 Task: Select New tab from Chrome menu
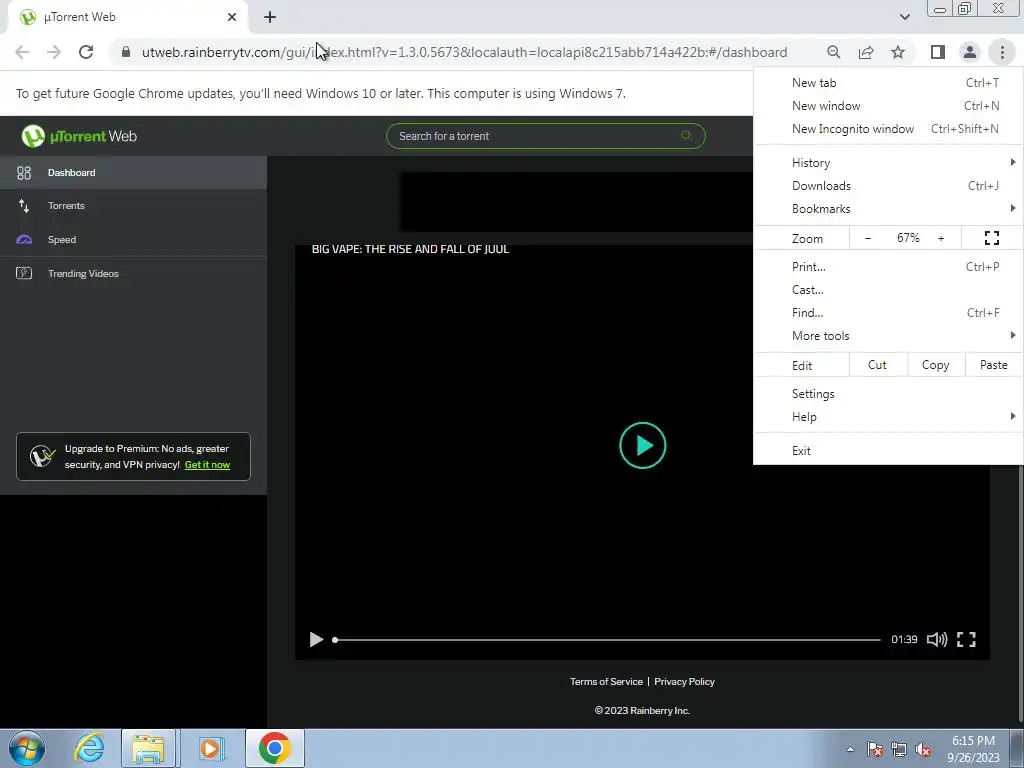coord(888,83)
